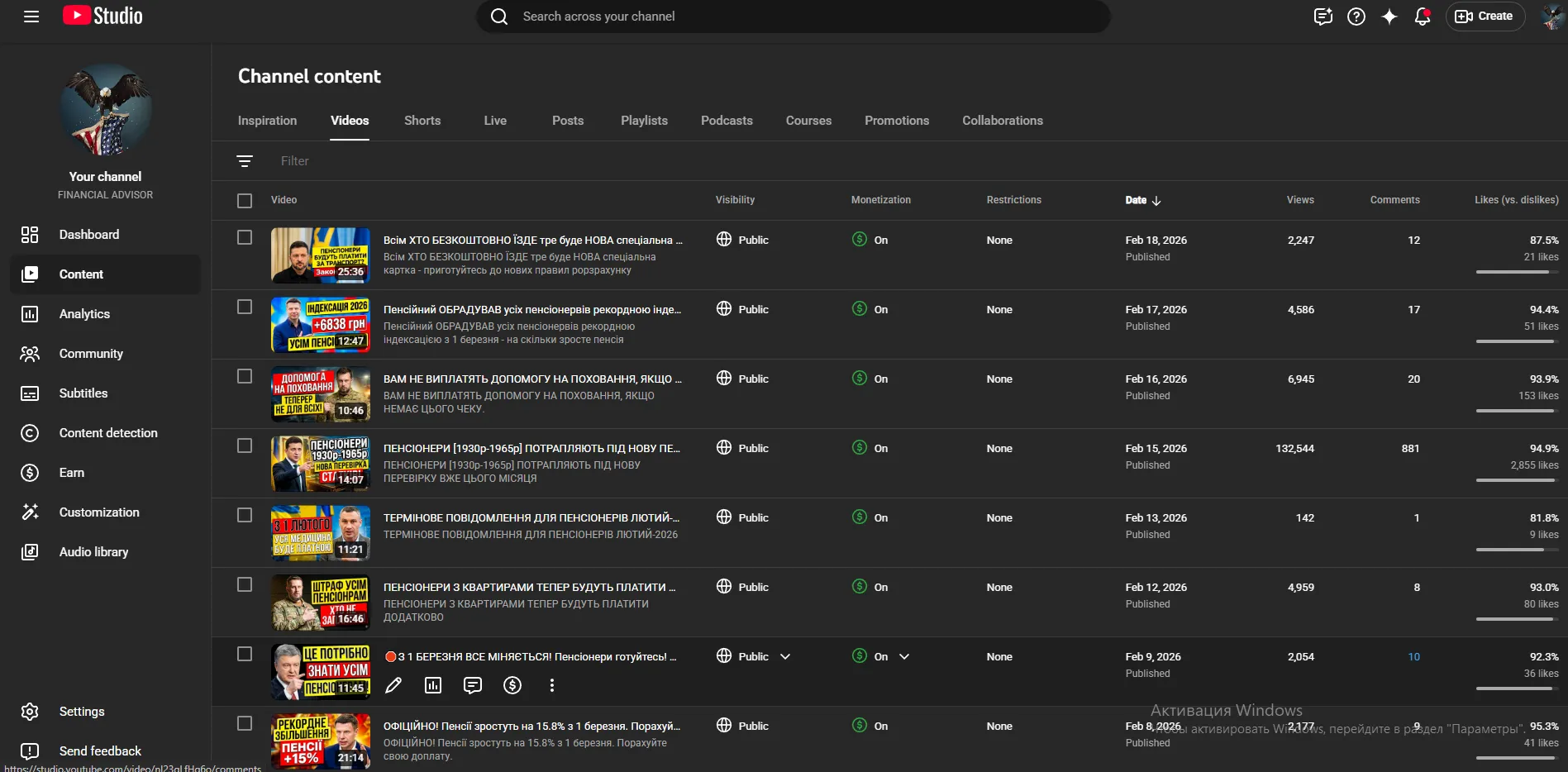Click the comments count 10 link
Viewport: 1568px width, 772px height.
(1413, 657)
